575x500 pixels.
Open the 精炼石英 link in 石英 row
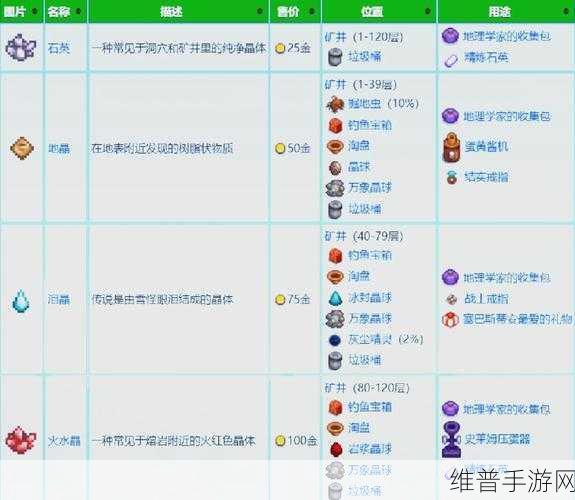click(486, 58)
